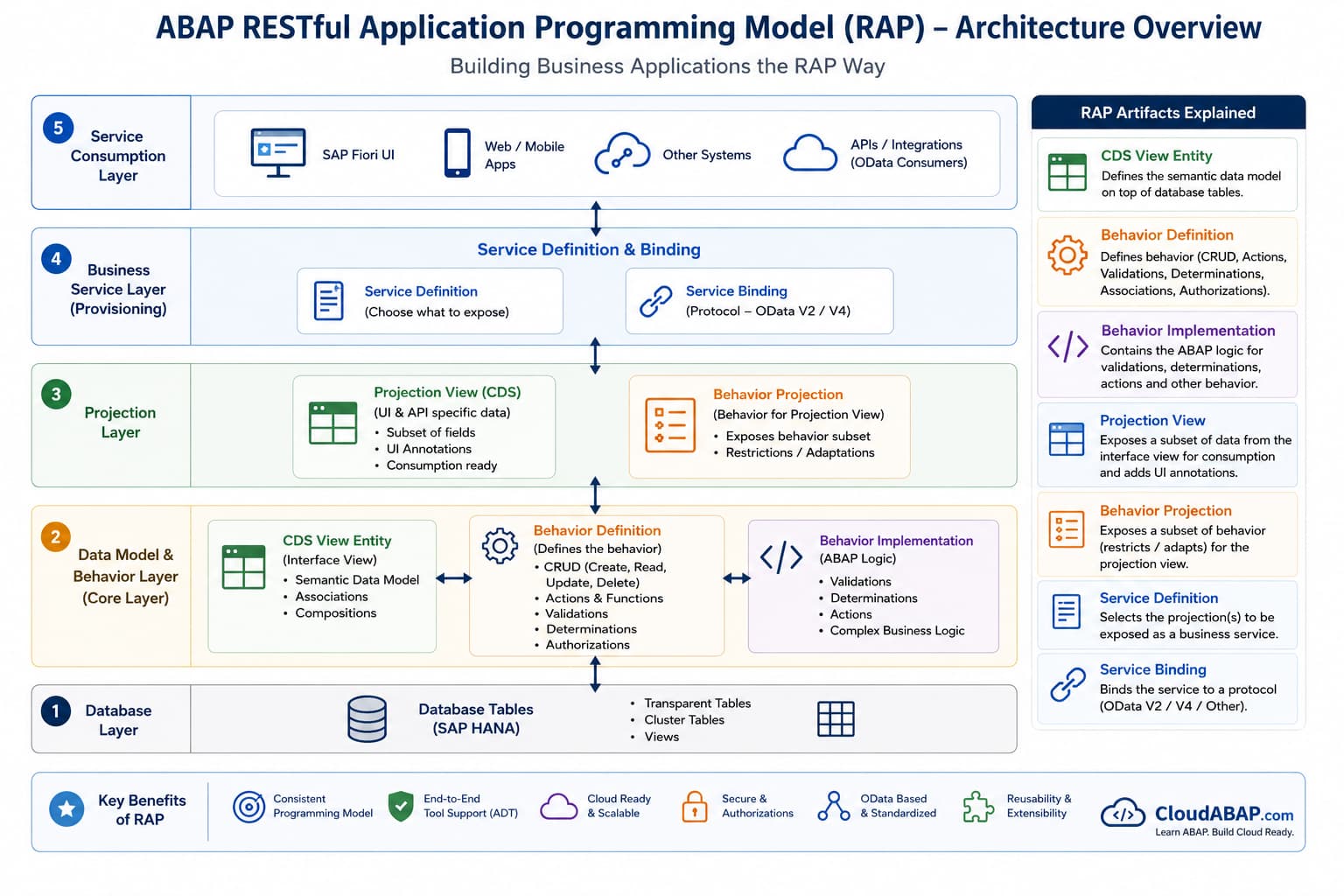Click the Complex Business Logic bullet
Screen dimensions: 1344x896
(x=897, y=630)
